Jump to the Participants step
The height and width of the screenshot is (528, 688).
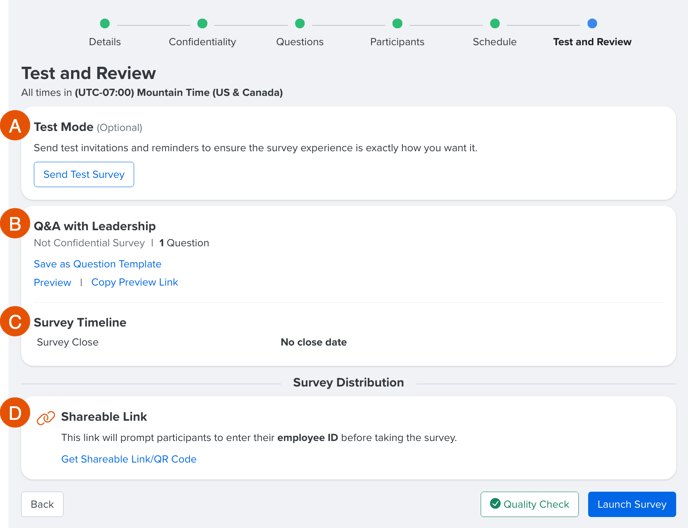tap(397, 42)
